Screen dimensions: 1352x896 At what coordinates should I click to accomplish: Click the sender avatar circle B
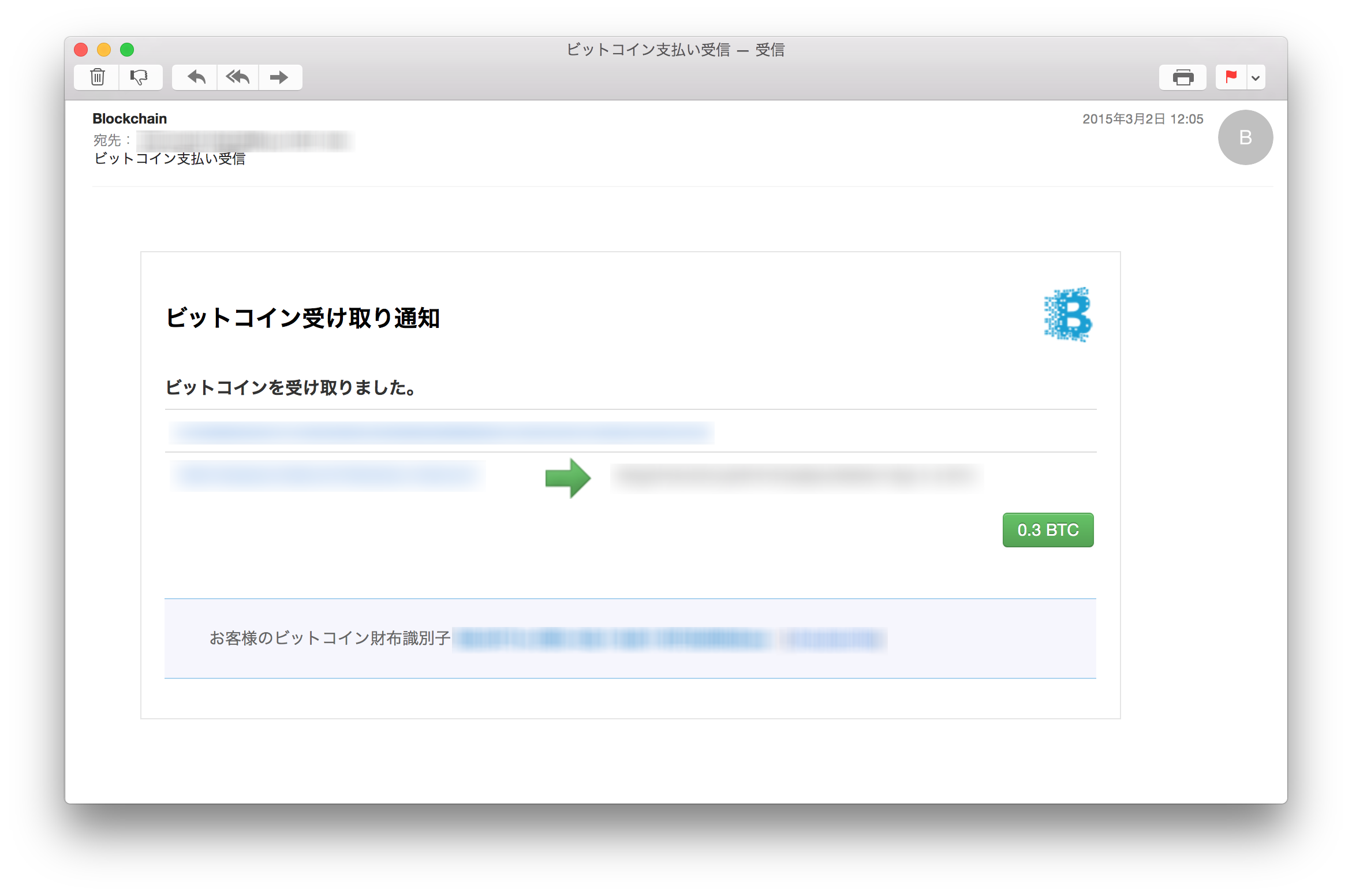pyautogui.click(x=1245, y=137)
